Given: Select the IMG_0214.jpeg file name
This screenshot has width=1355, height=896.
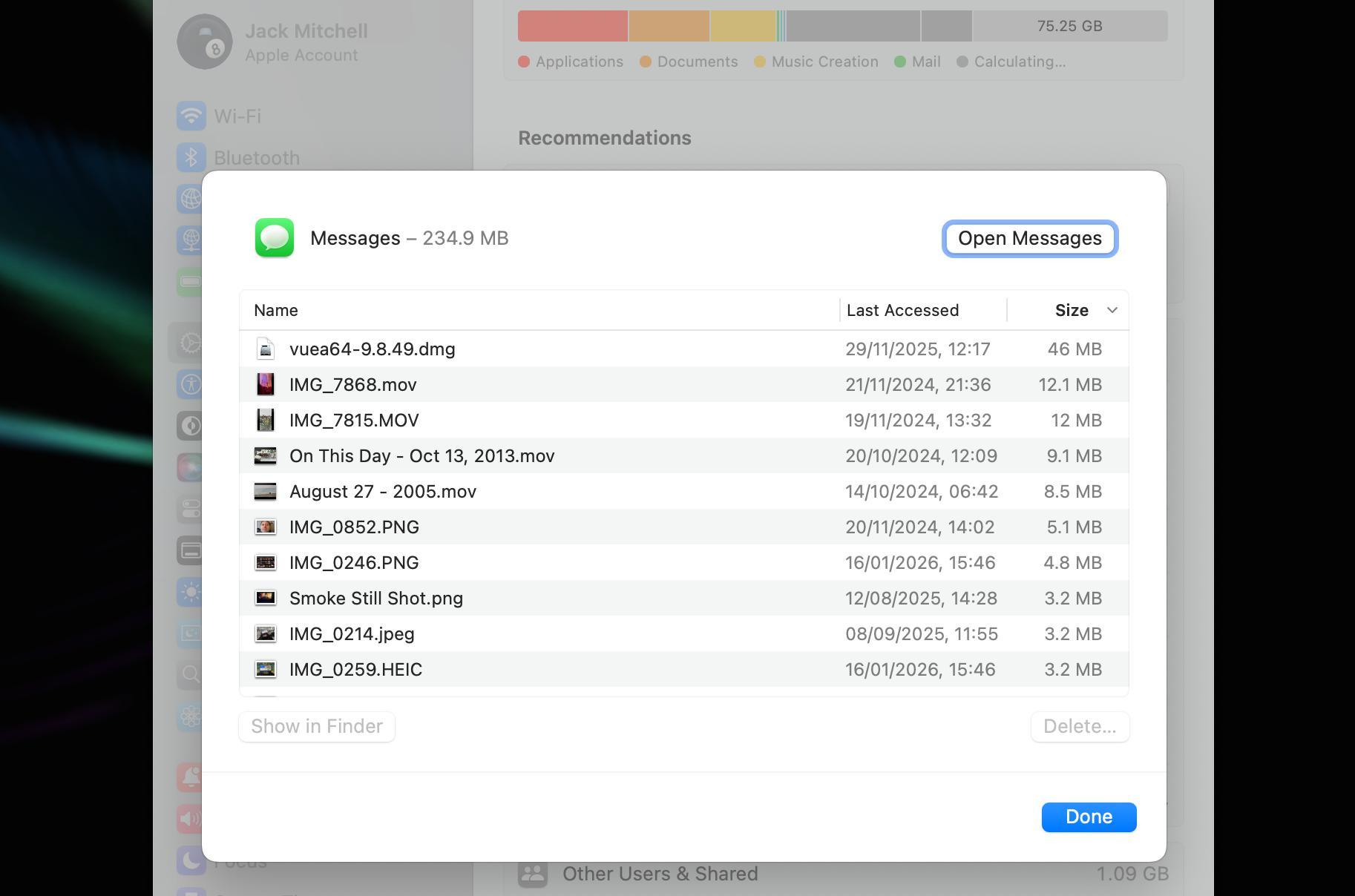Looking at the screenshot, I should click(x=352, y=633).
